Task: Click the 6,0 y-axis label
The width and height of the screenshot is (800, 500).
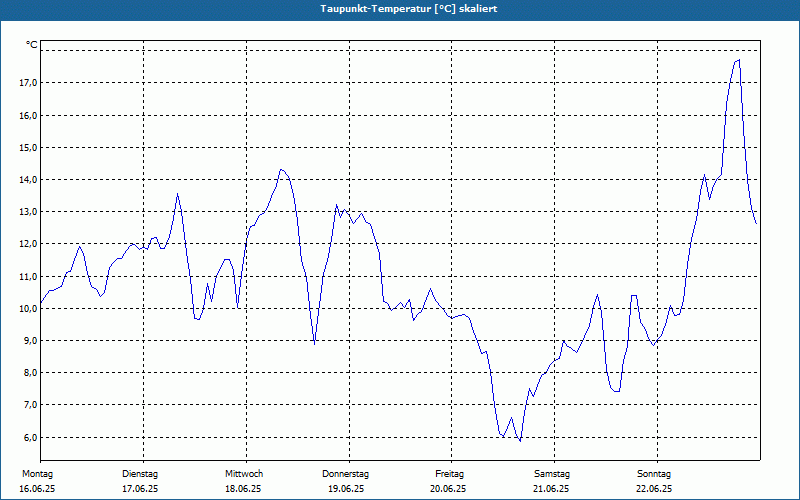Action: click(29, 438)
